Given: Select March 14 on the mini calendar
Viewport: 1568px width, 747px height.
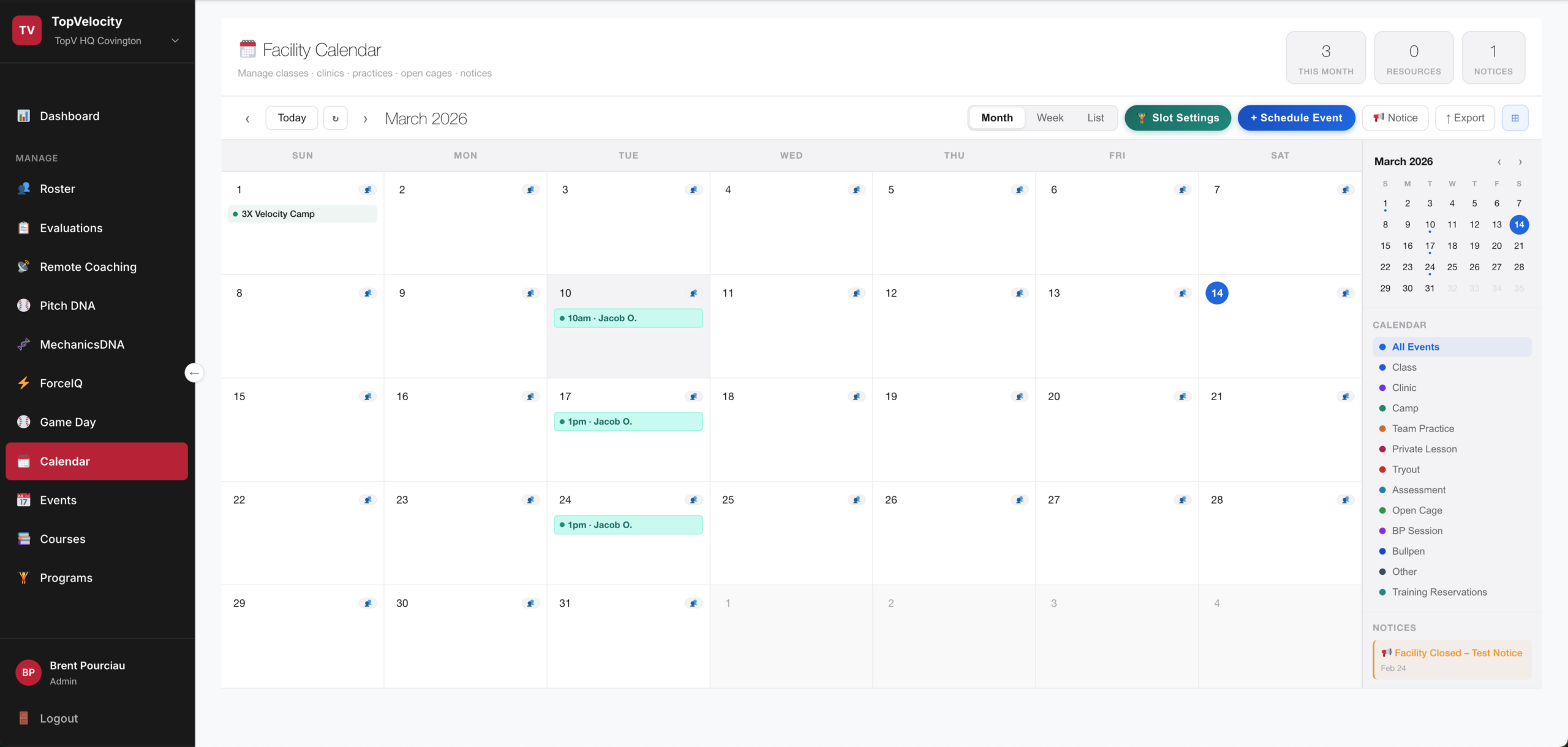Looking at the screenshot, I should click(x=1518, y=224).
